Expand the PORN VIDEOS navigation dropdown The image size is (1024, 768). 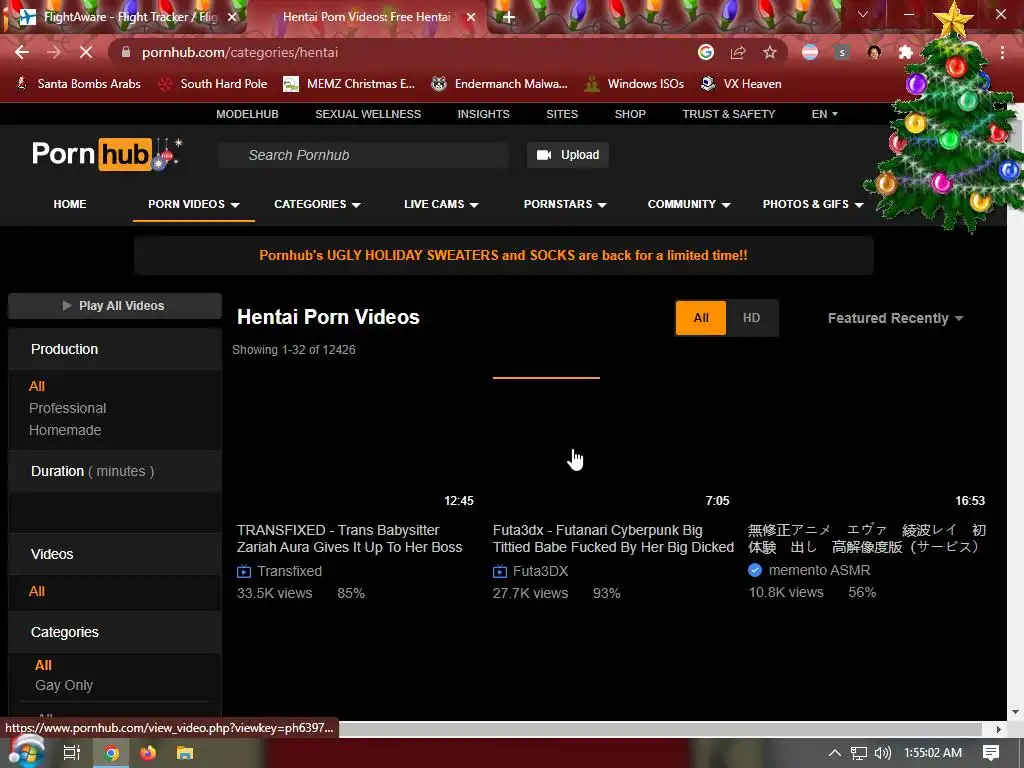tap(193, 204)
